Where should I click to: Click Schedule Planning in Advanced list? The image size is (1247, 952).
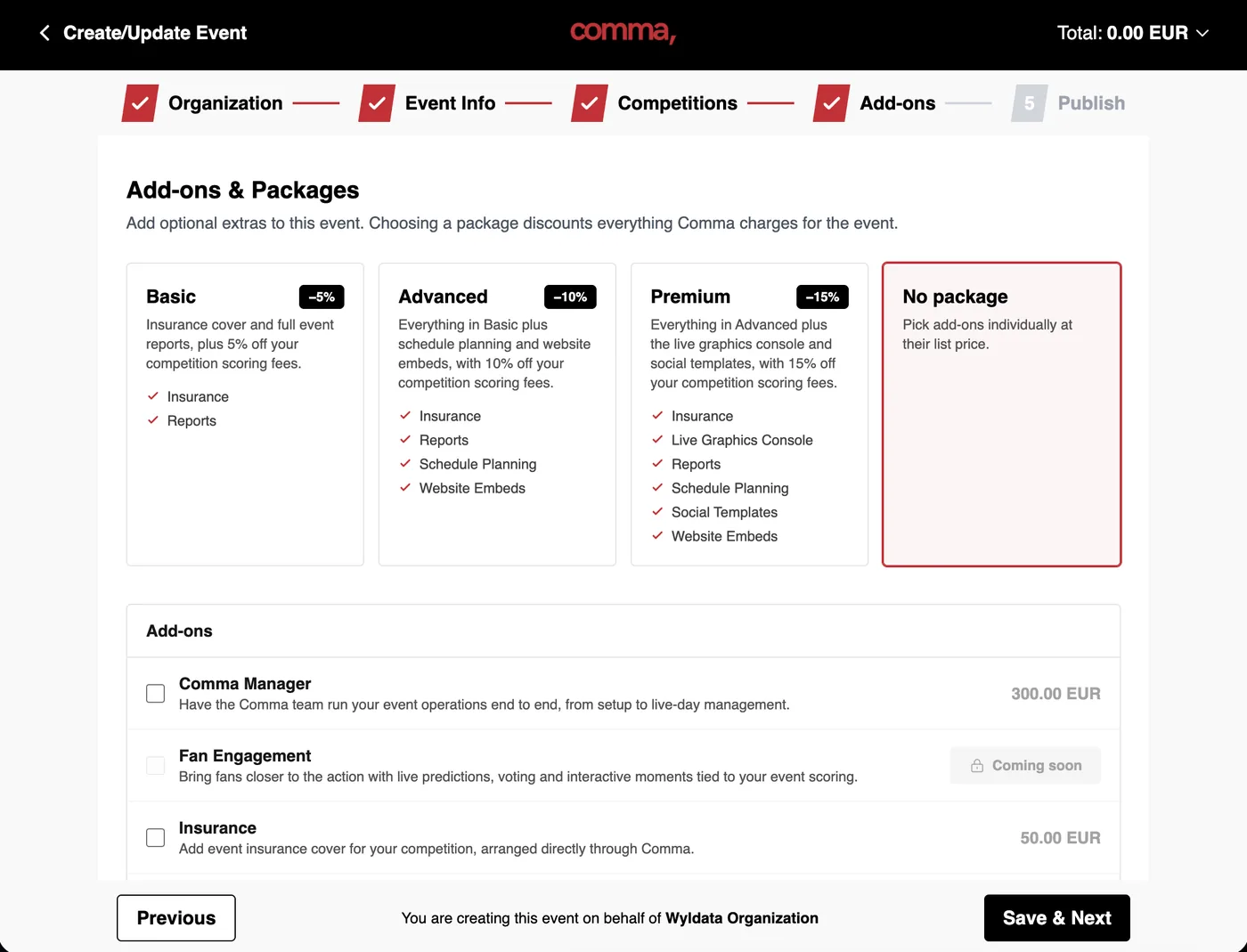[477, 464]
